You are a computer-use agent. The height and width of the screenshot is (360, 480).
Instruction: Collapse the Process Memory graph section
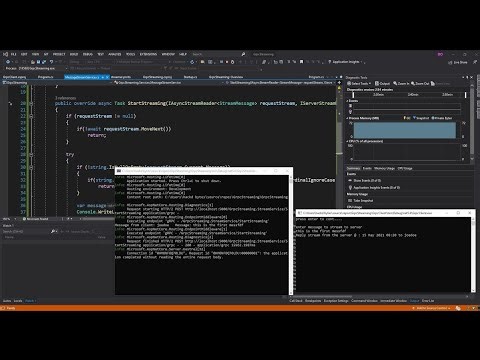(347, 118)
